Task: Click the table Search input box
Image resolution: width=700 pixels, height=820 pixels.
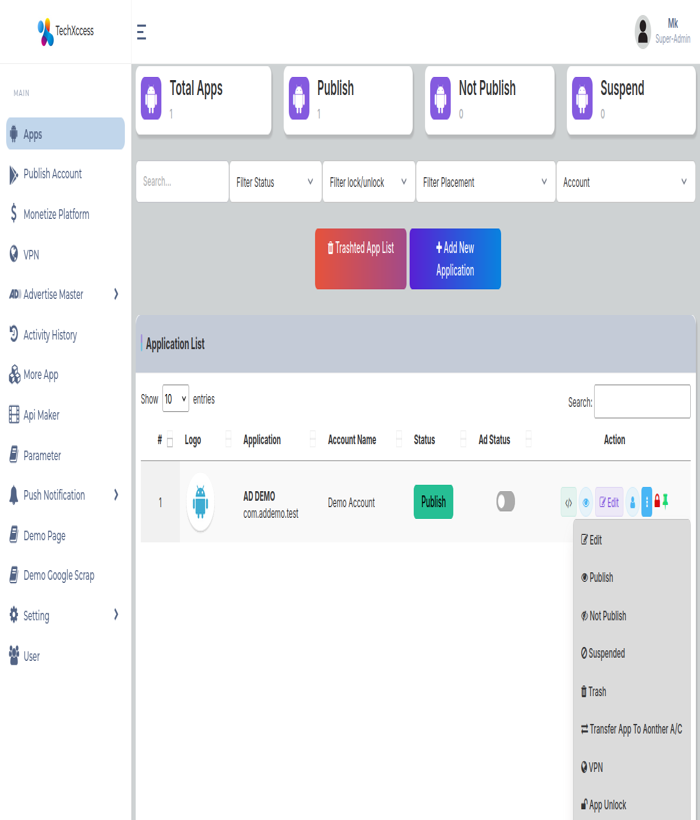Action: (642, 402)
